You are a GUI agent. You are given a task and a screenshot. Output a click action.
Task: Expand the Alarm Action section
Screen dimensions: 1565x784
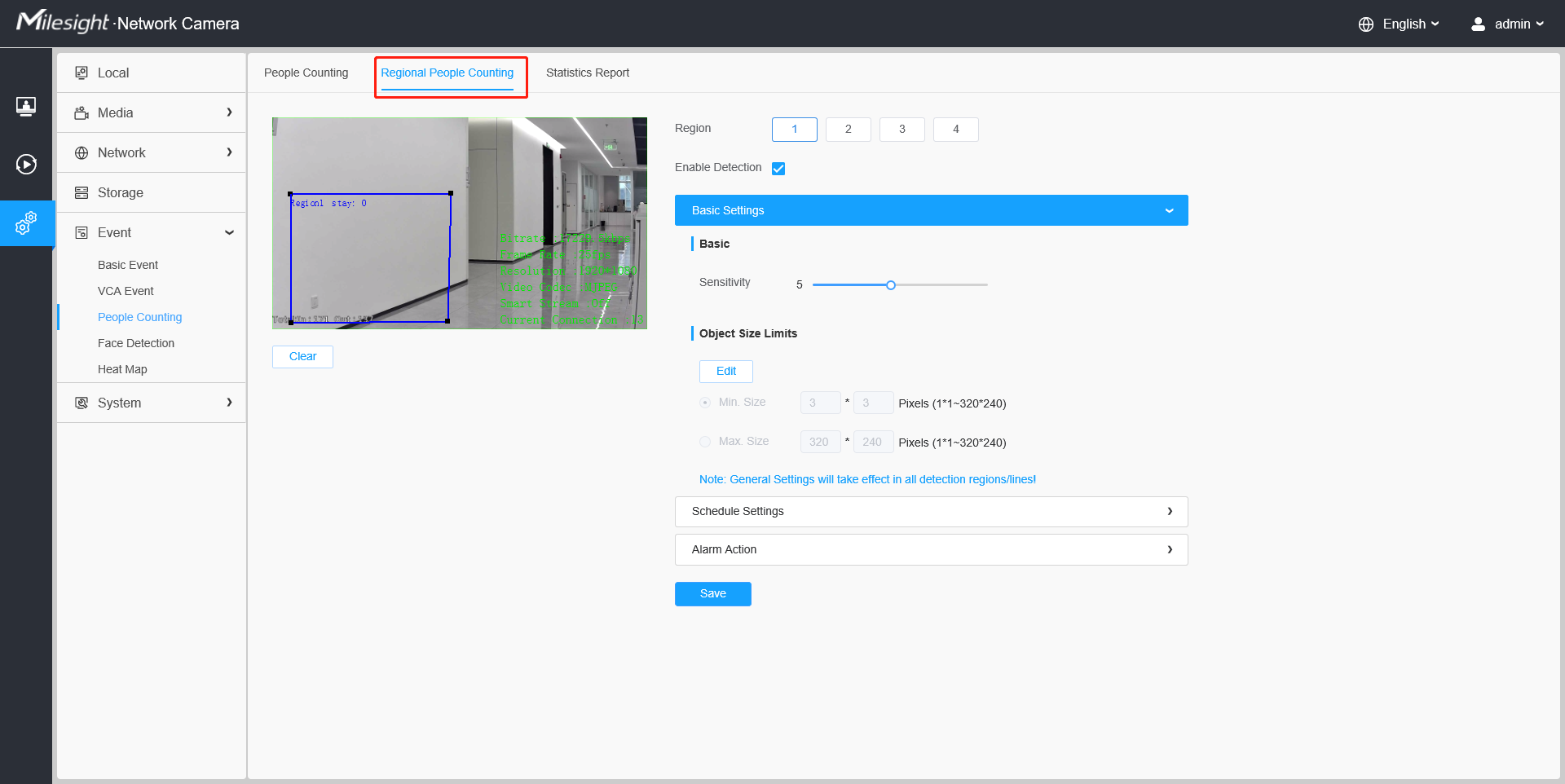(932, 550)
